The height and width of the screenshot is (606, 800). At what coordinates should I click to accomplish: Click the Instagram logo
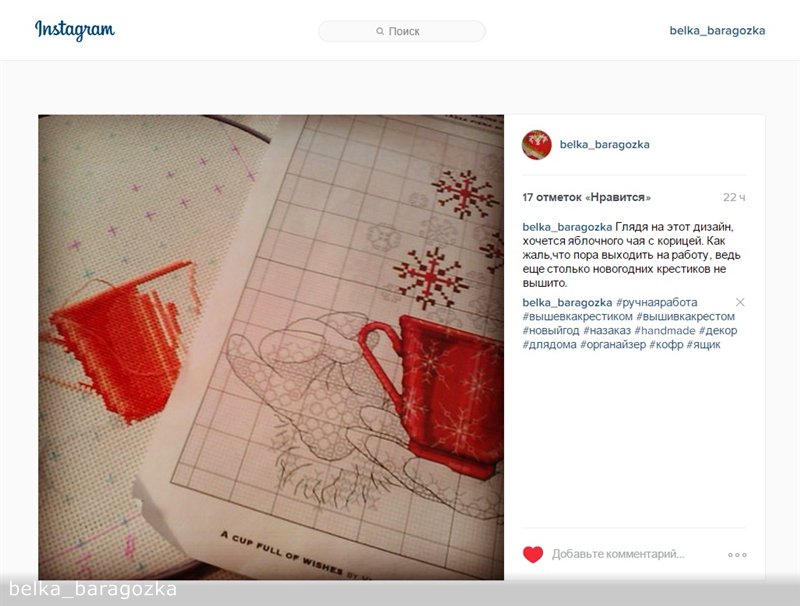tap(74, 30)
